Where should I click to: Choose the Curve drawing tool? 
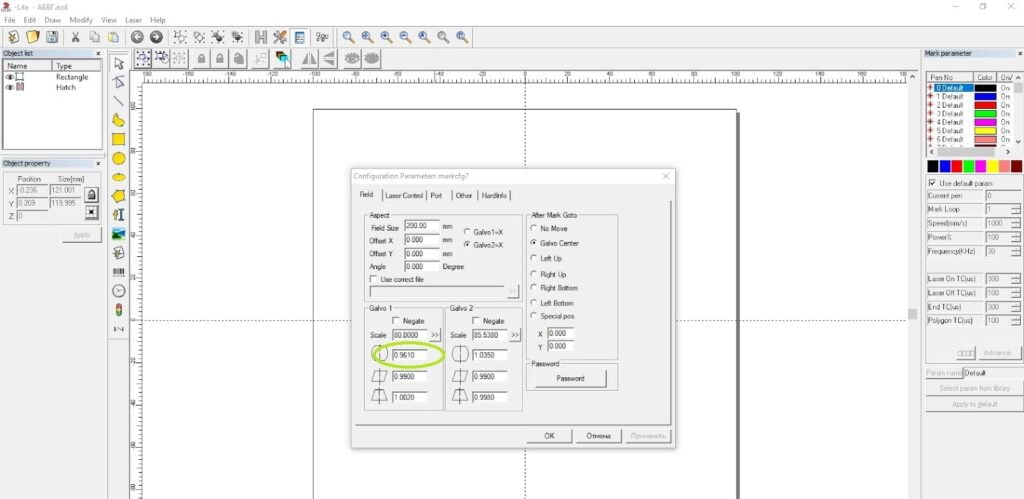[118, 120]
